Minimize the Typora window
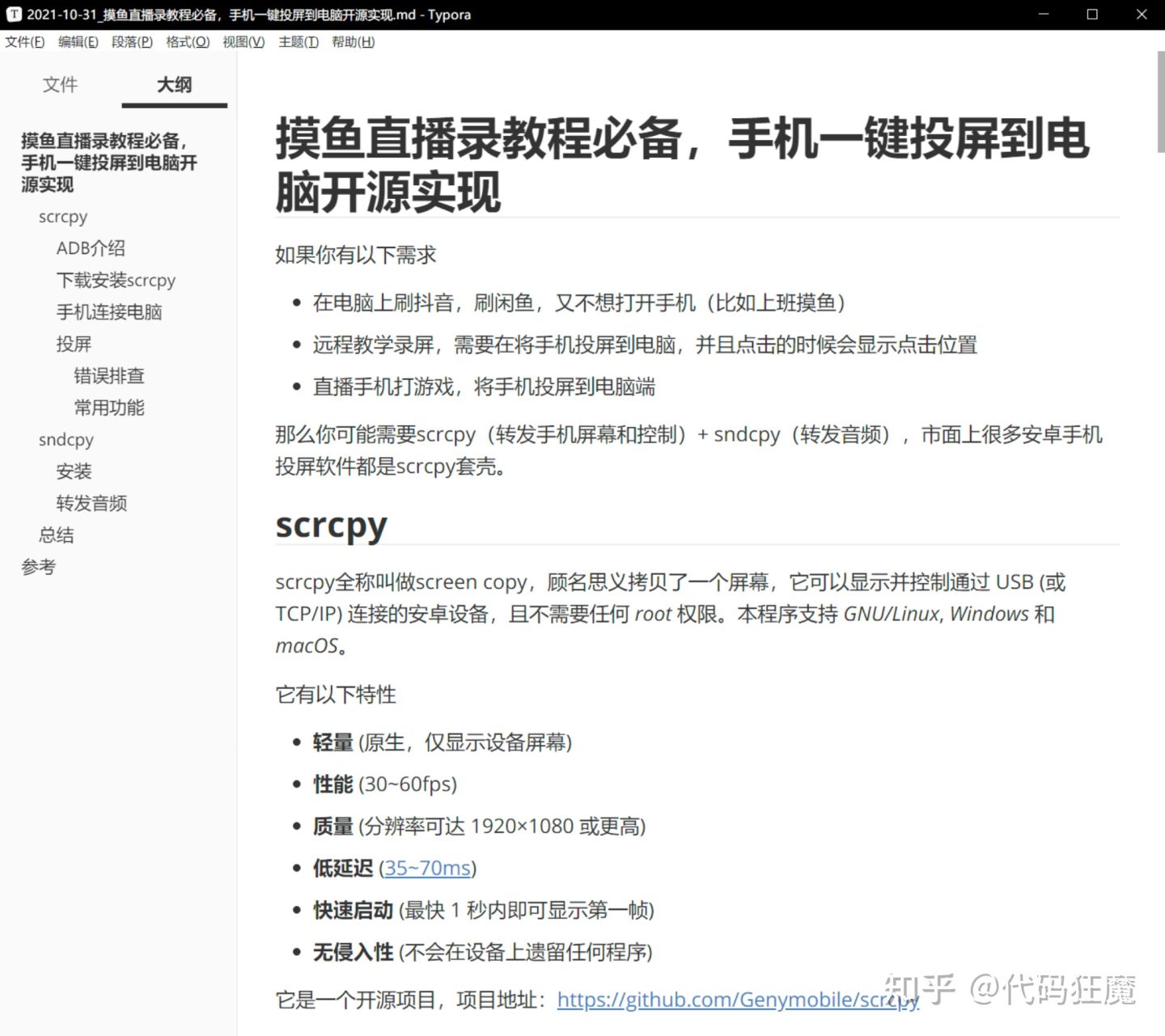 (x=1044, y=15)
